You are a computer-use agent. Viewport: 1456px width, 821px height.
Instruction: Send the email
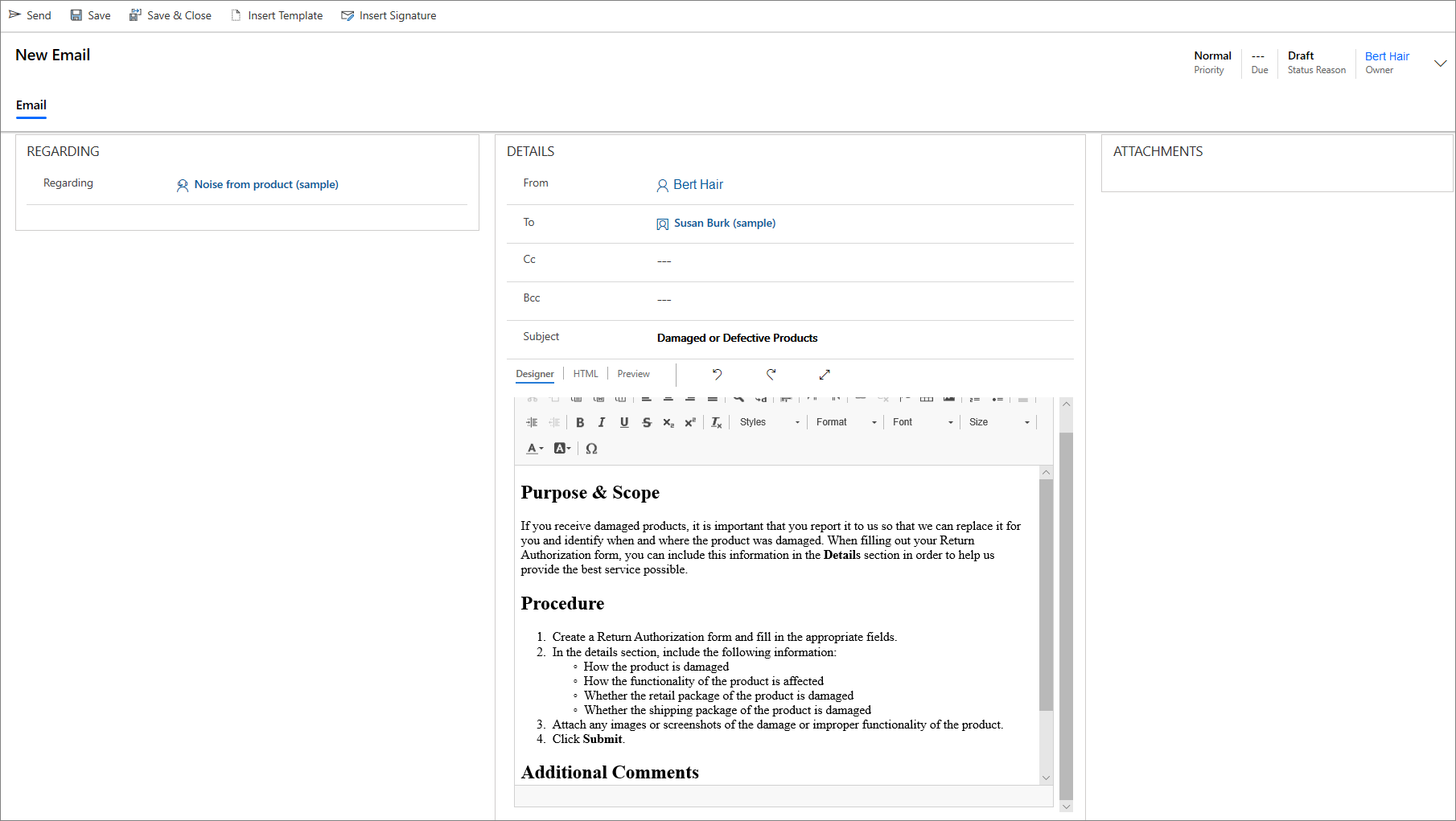tap(31, 14)
